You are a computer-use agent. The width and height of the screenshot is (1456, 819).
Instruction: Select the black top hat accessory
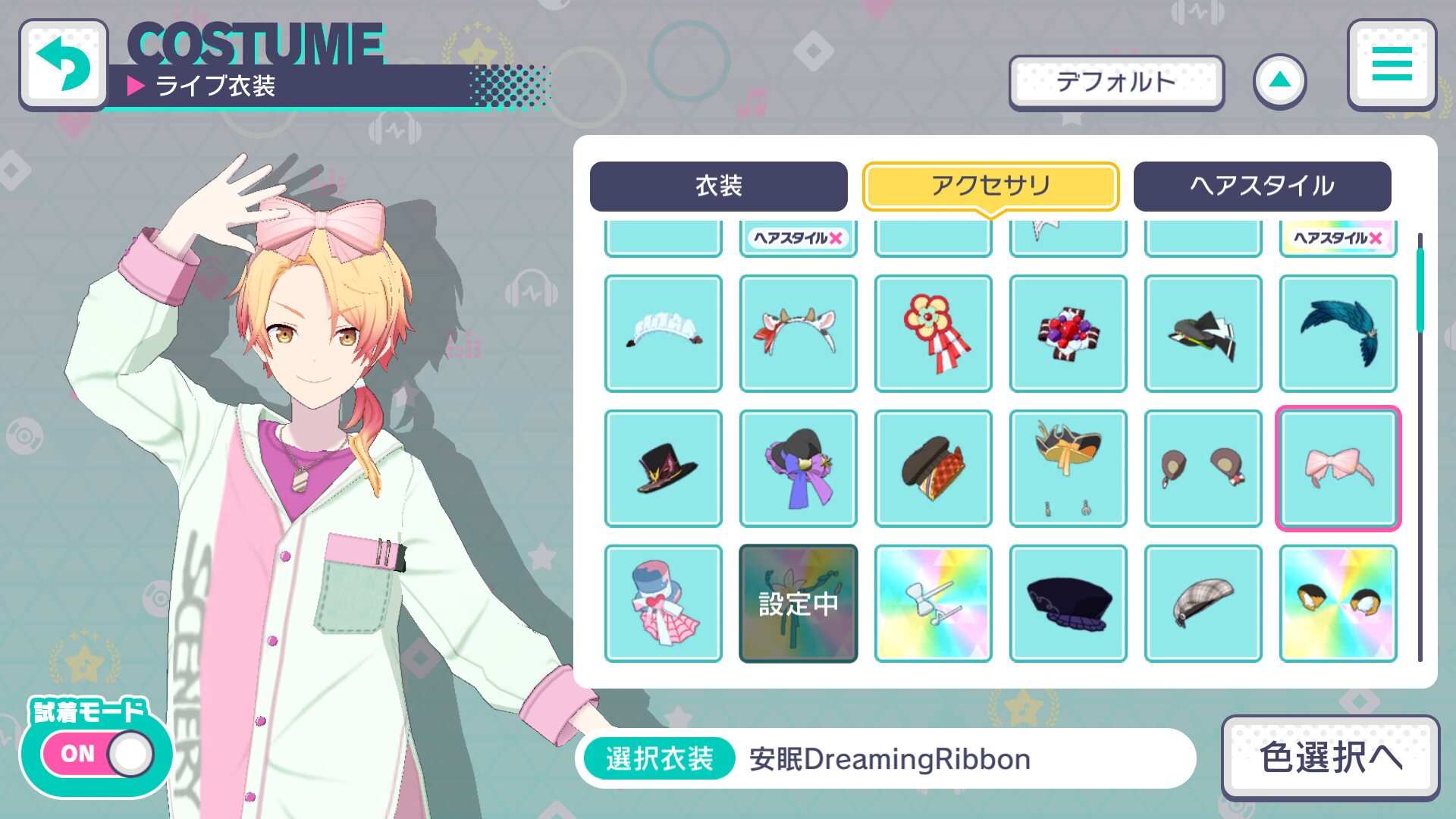664,469
